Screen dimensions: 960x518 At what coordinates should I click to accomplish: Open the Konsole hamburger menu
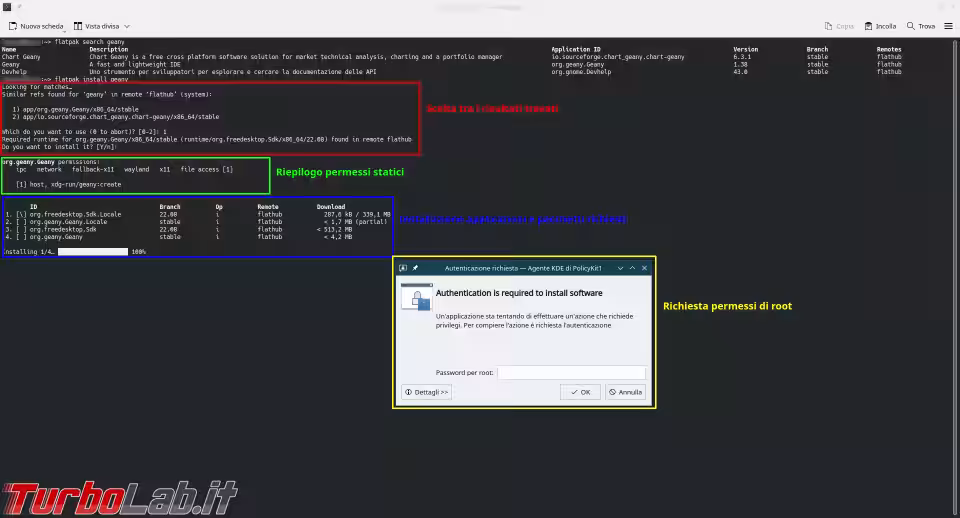(948, 26)
